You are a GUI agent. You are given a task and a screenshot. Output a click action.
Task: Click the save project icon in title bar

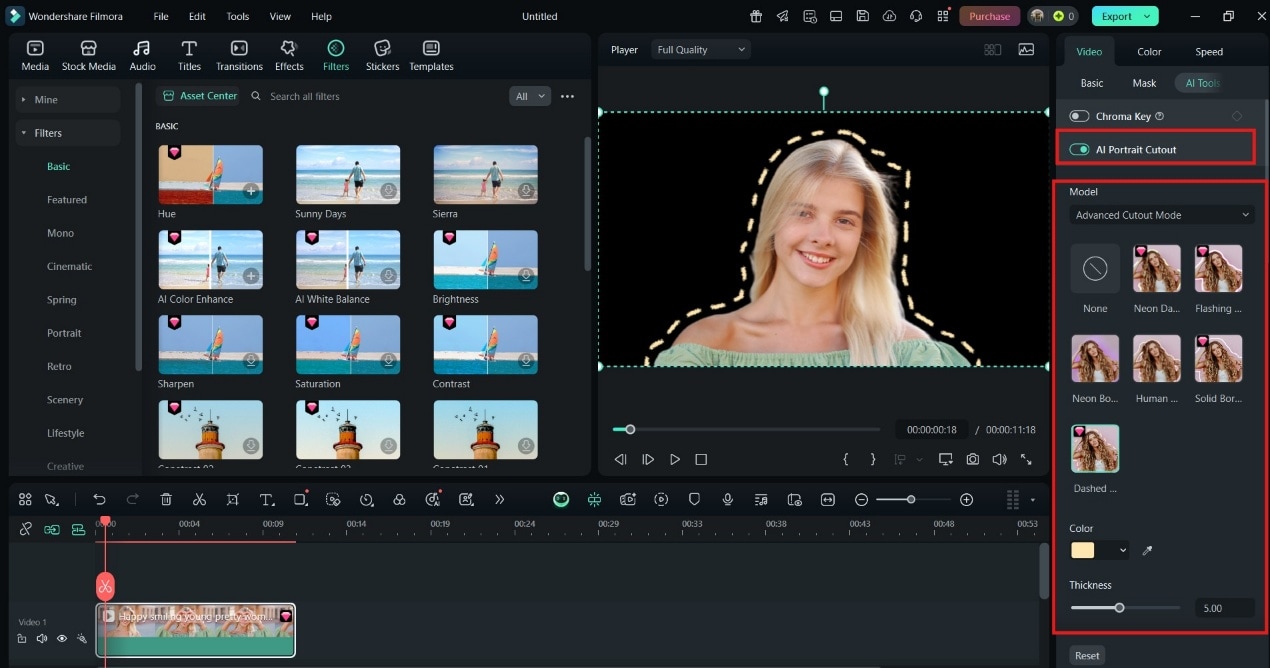[862, 16]
